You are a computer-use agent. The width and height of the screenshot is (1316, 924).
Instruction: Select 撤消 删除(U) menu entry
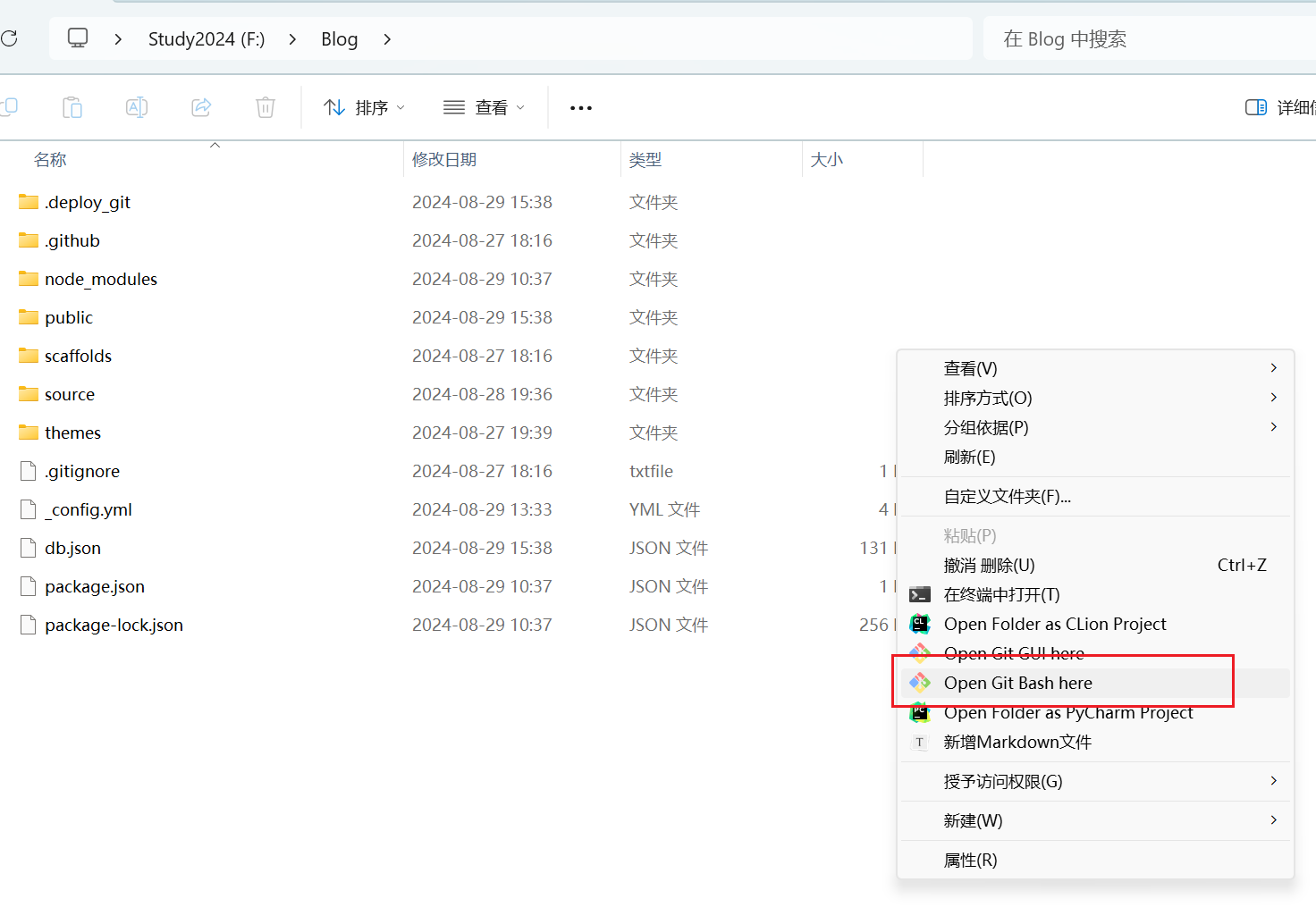pos(1095,565)
